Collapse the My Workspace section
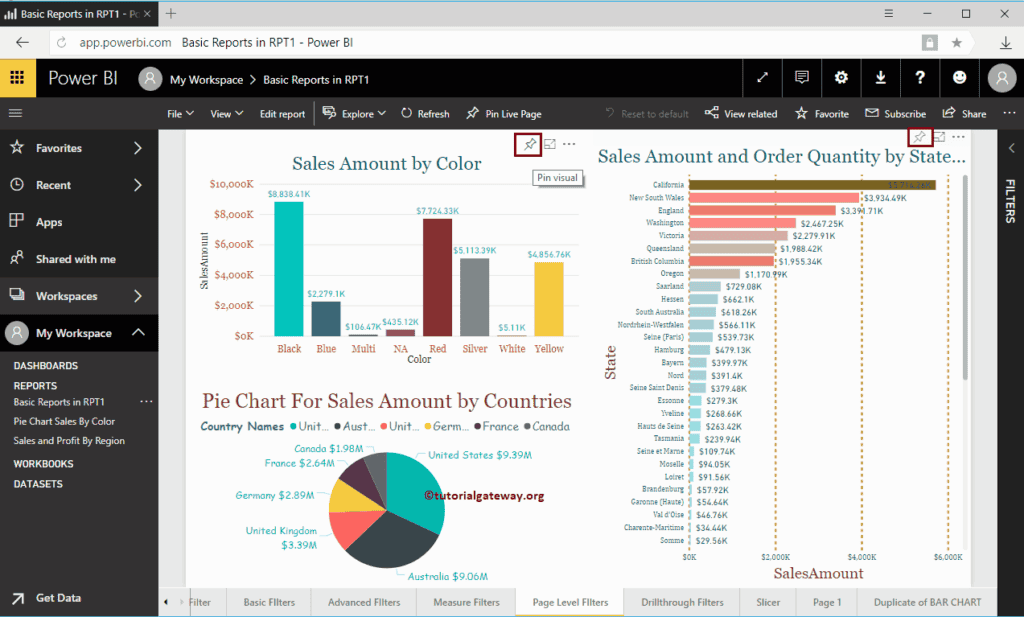 (x=80, y=332)
